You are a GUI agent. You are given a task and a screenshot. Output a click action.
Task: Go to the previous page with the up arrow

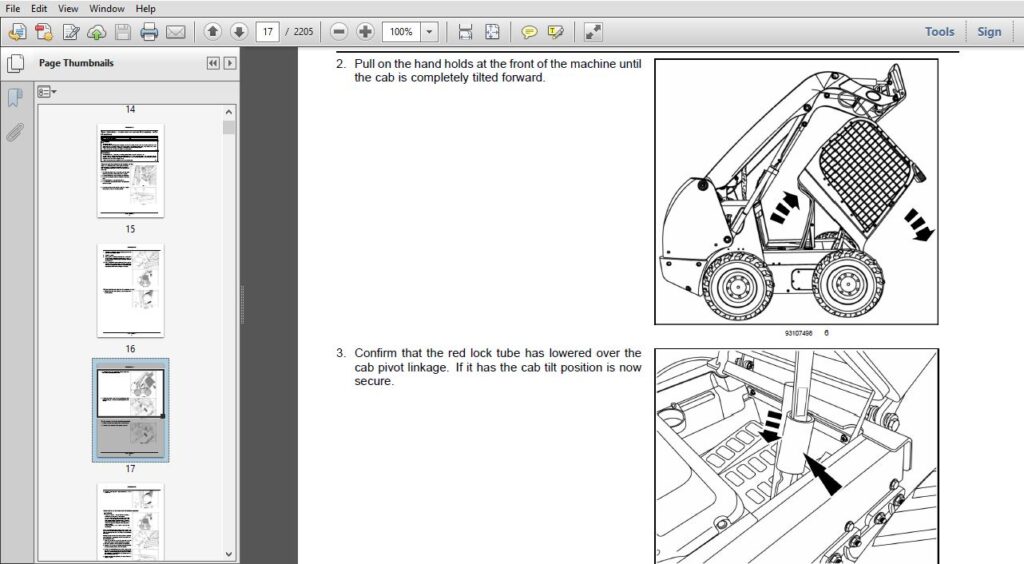[x=212, y=31]
